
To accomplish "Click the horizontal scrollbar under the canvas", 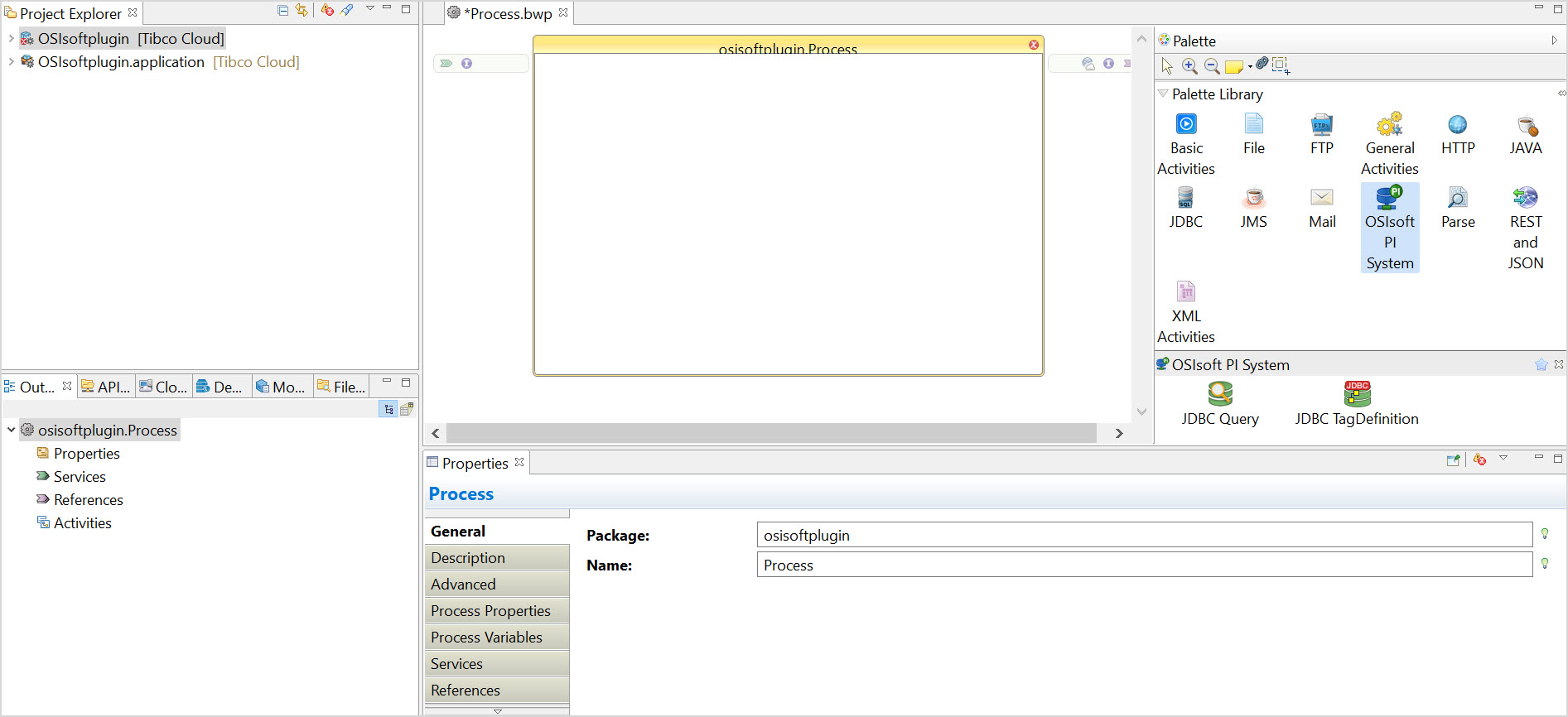I will click(x=771, y=432).
